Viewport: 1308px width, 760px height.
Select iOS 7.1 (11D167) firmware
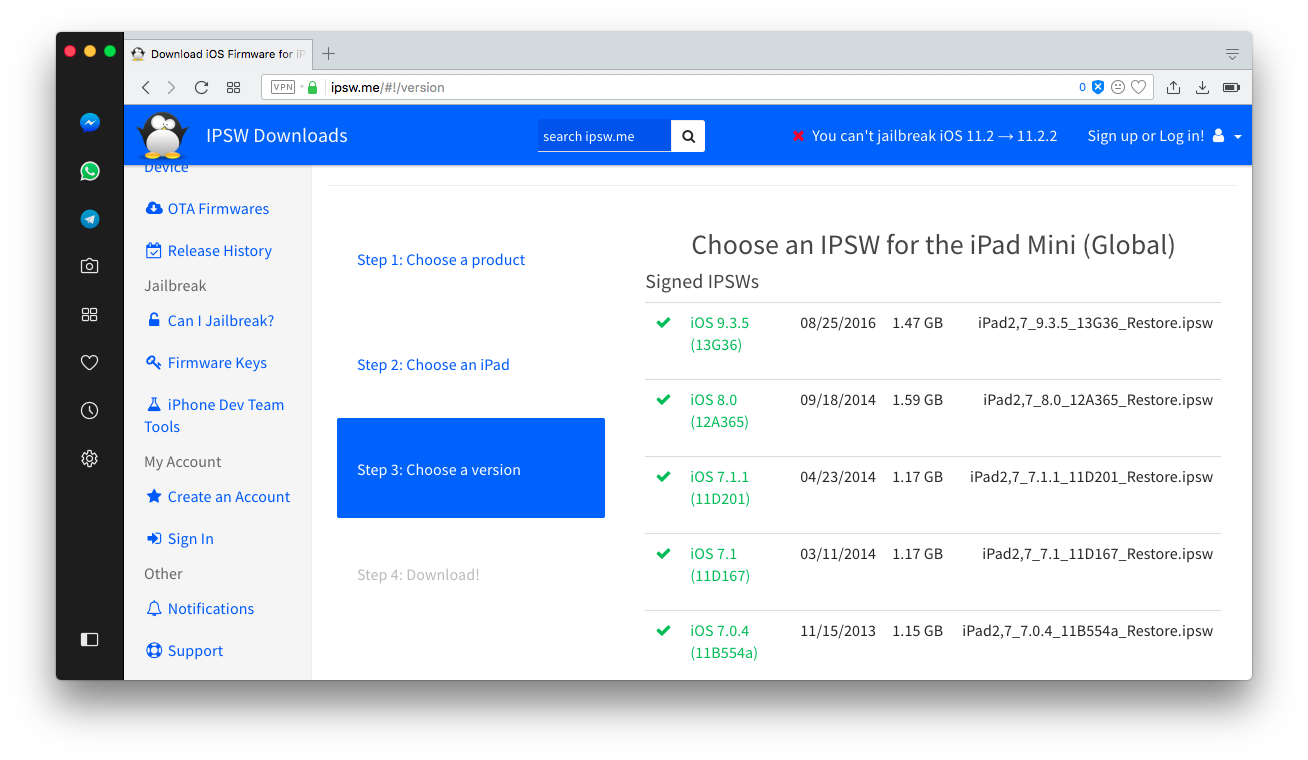click(719, 565)
